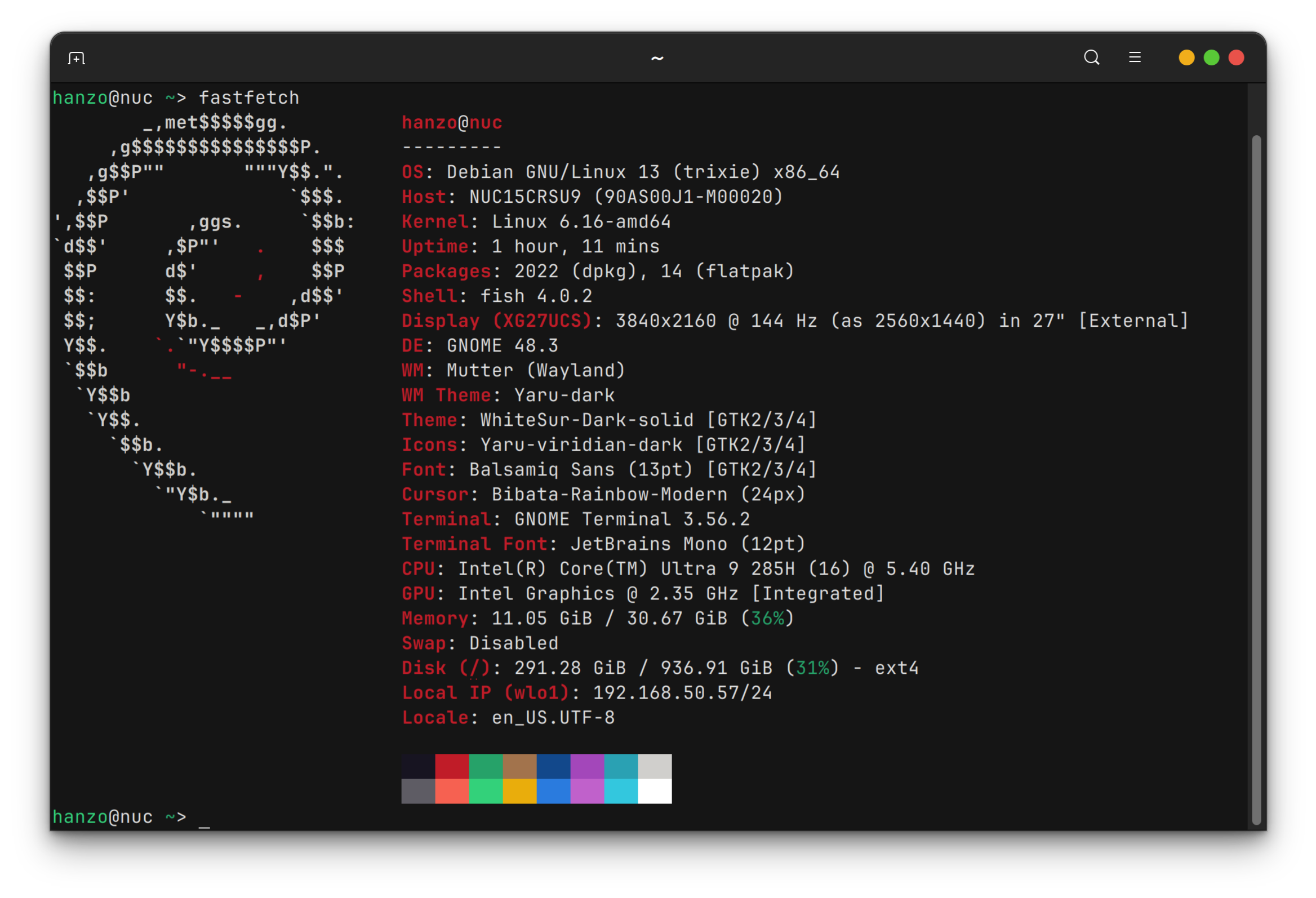The image size is (1316, 898).
Task: Click 'JetBrains Mono (12pt)' text
Action: [688, 544]
